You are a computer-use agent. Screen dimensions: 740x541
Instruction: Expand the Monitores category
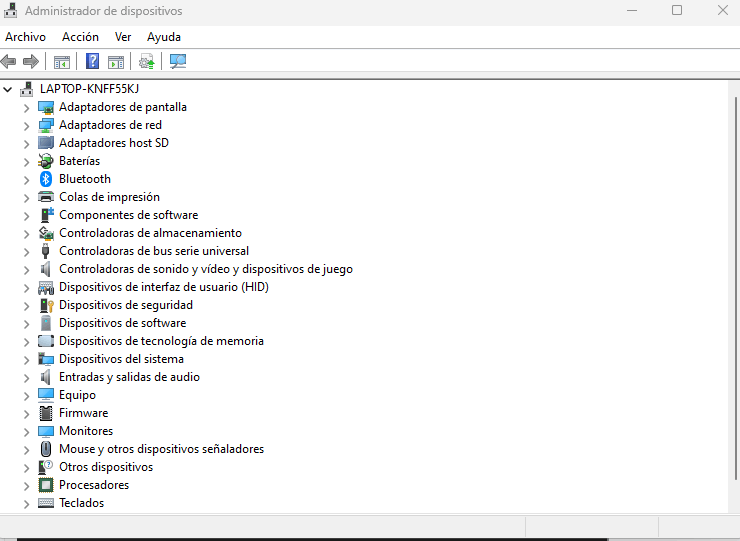[26, 432]
